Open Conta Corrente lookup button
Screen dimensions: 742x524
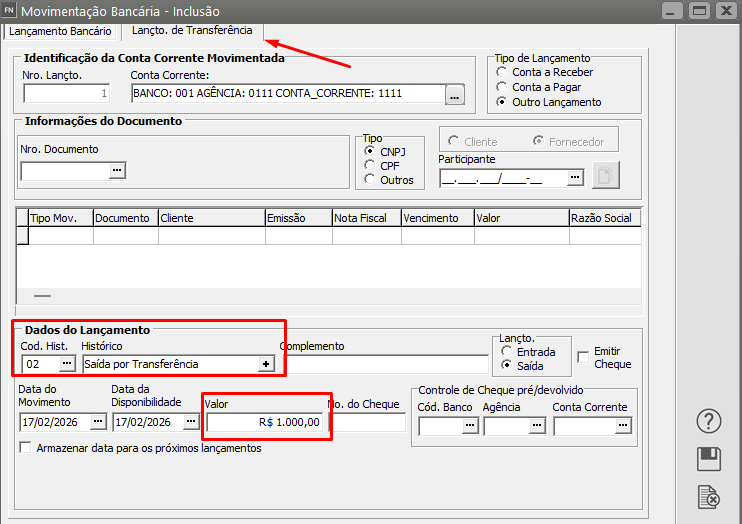coord(455,95)
